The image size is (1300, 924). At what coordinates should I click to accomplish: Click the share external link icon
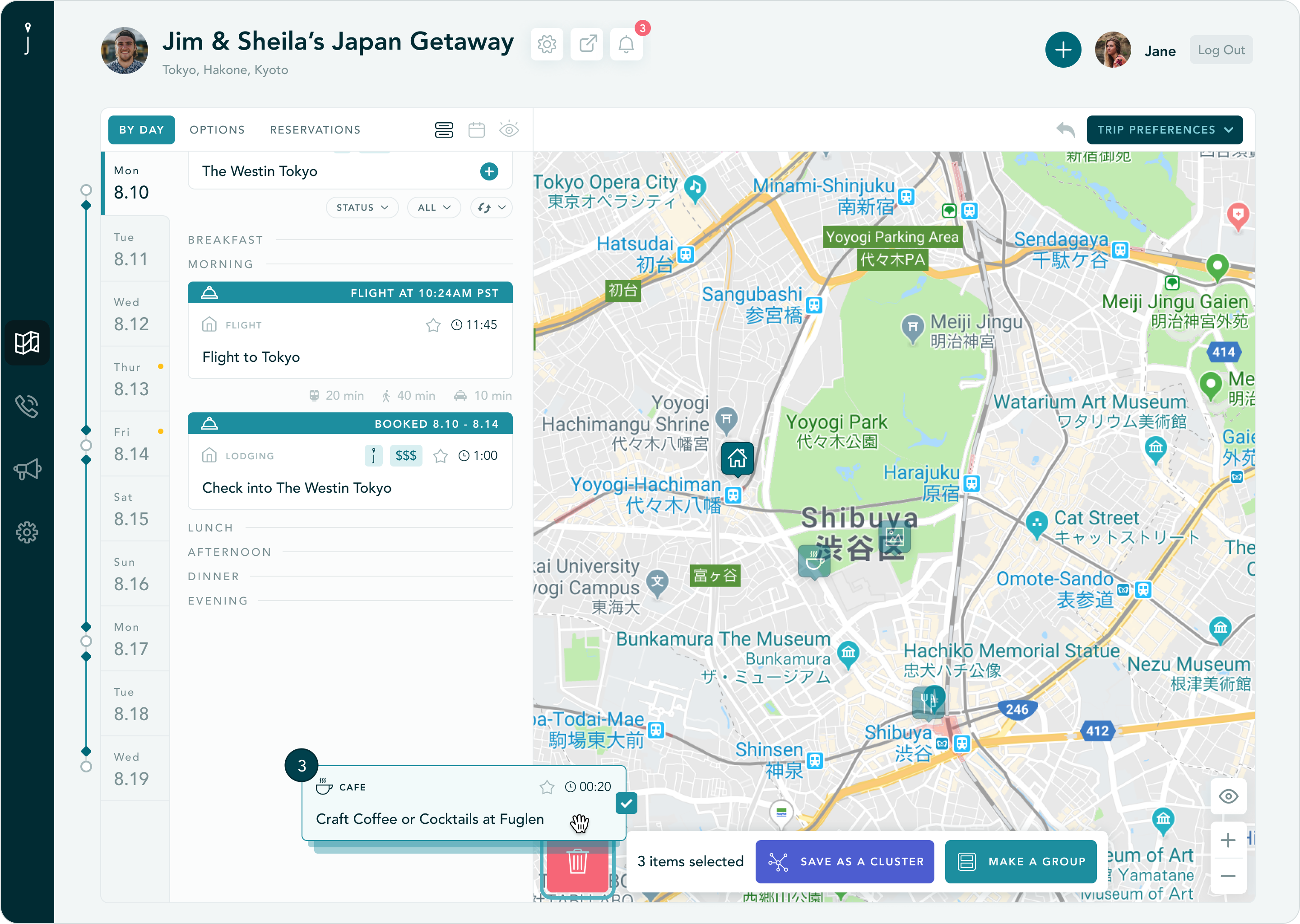coord(587,44)
